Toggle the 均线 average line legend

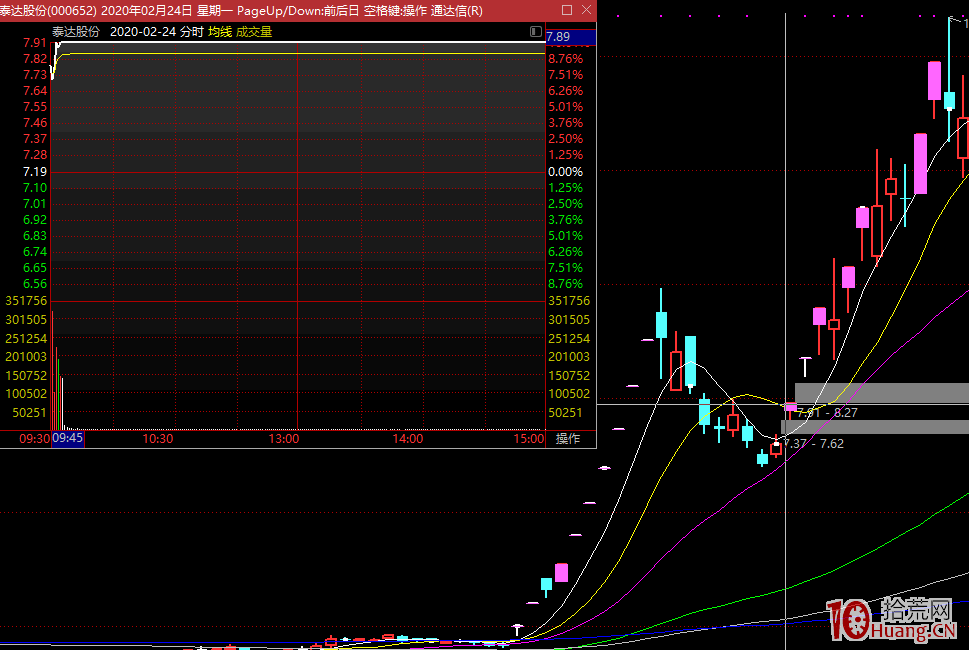pos(219,32)
